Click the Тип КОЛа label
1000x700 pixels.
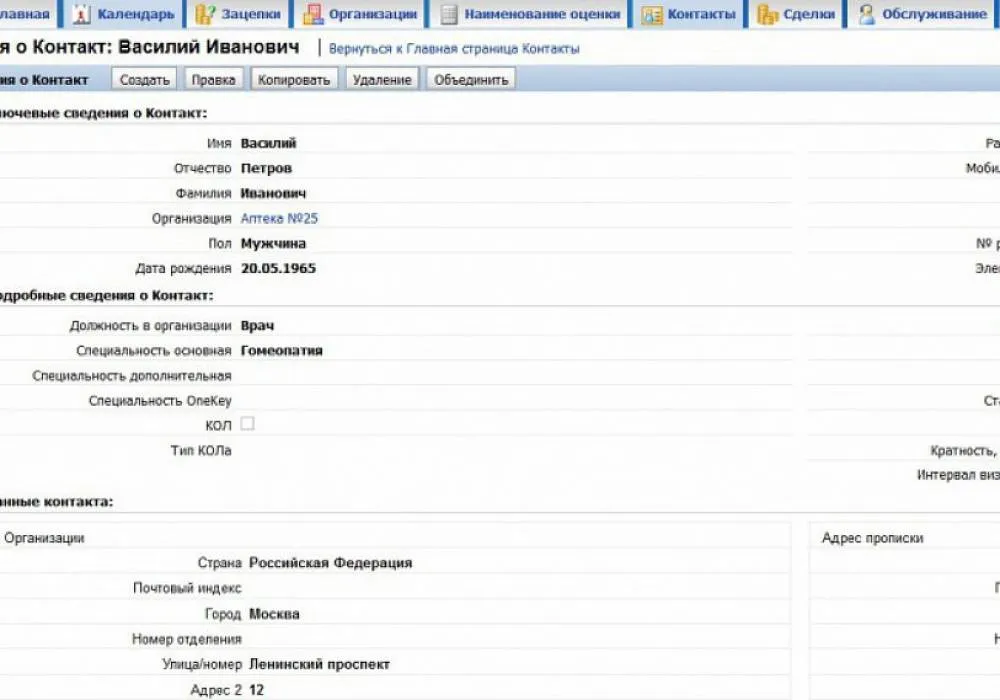(201, 451)
